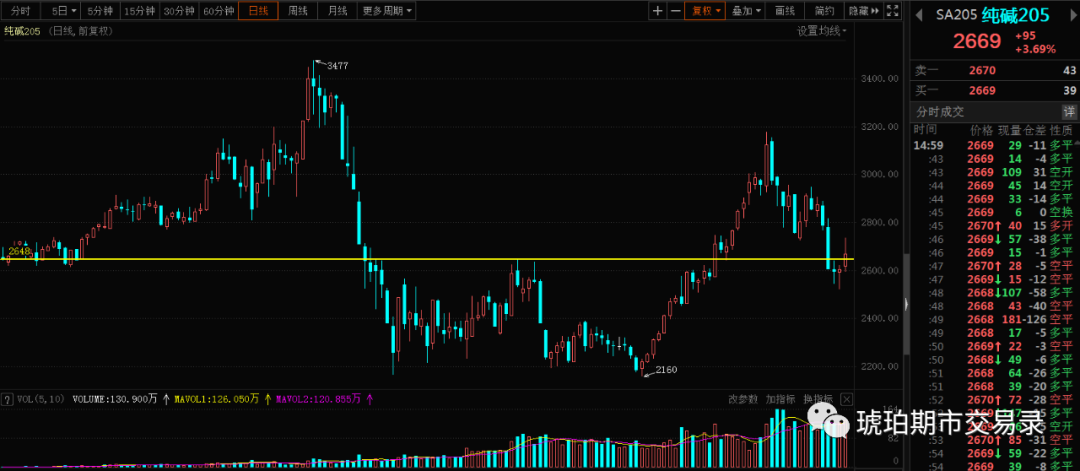Click MAVOL2:120.855万 value
Screen dimensions: 1080x471
318,399
